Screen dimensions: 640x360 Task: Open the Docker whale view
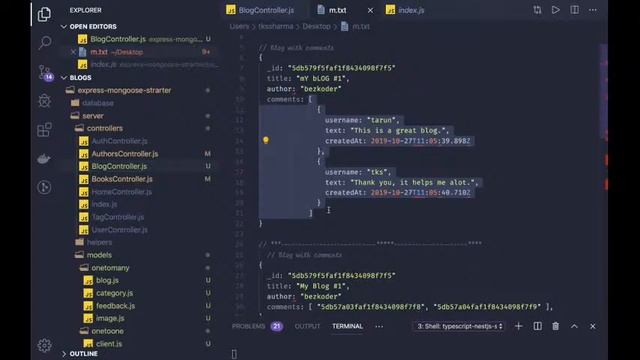44,158
